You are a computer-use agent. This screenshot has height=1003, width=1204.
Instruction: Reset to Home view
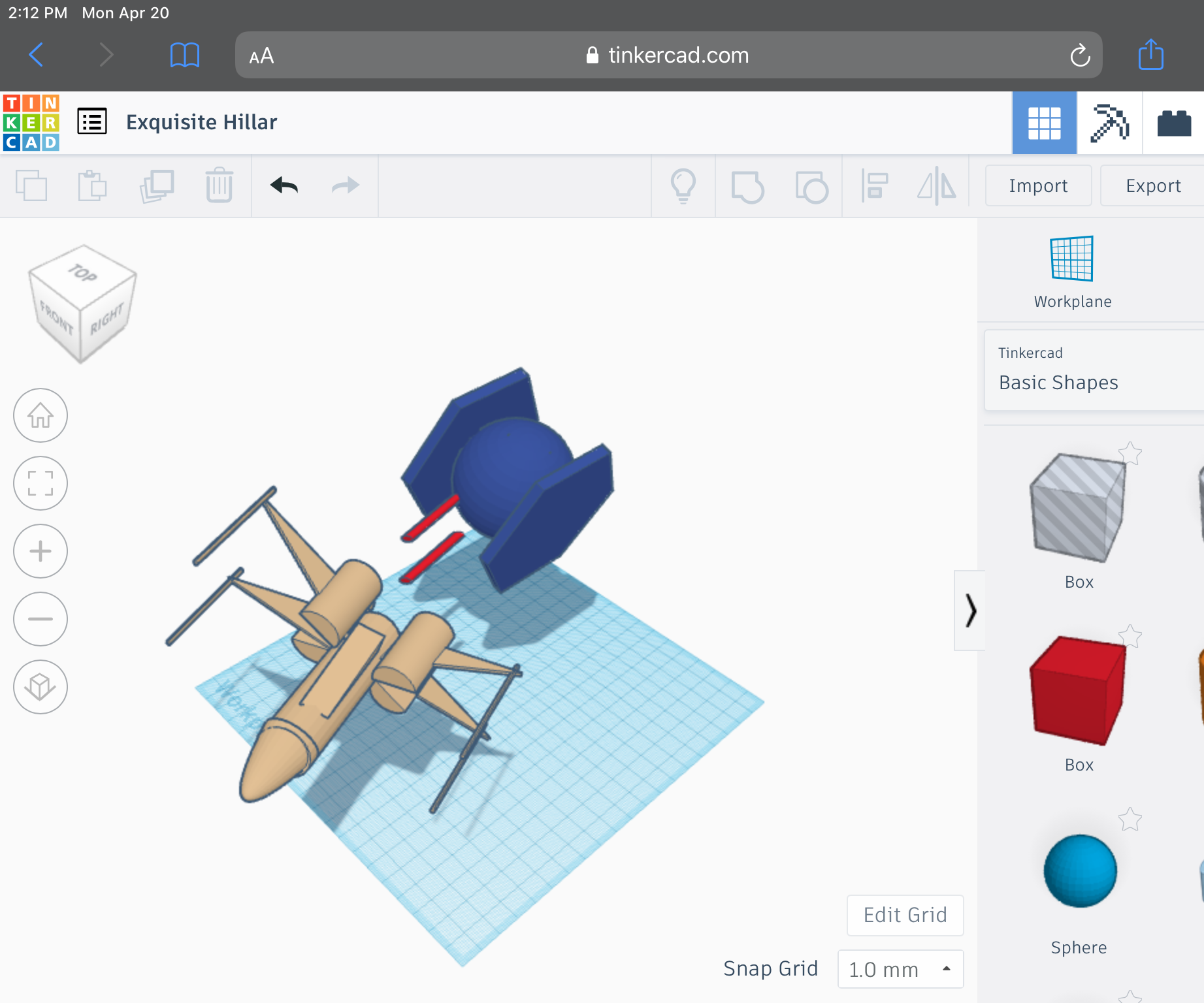(41, 415)
